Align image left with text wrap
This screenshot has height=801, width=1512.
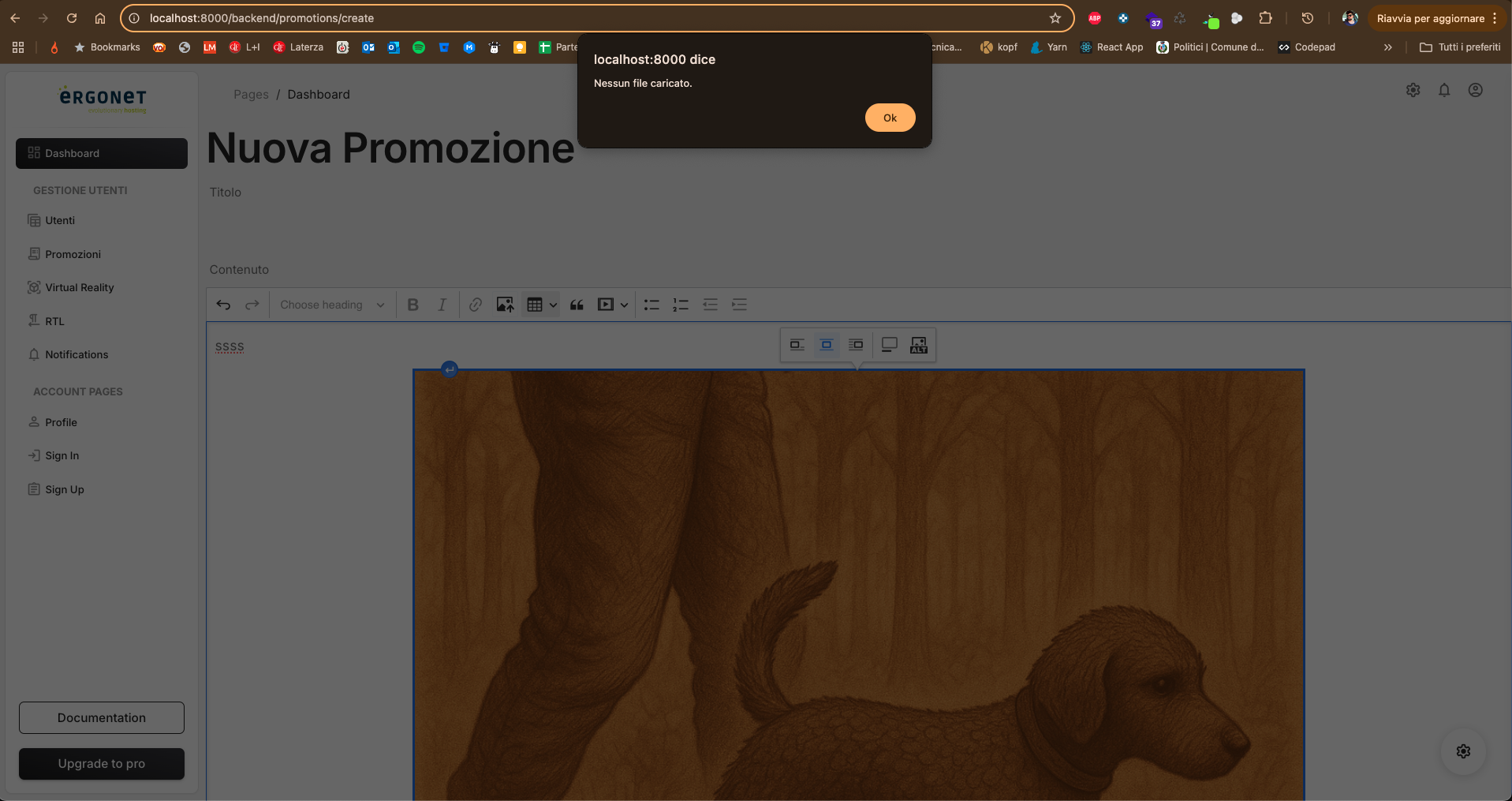797,345
